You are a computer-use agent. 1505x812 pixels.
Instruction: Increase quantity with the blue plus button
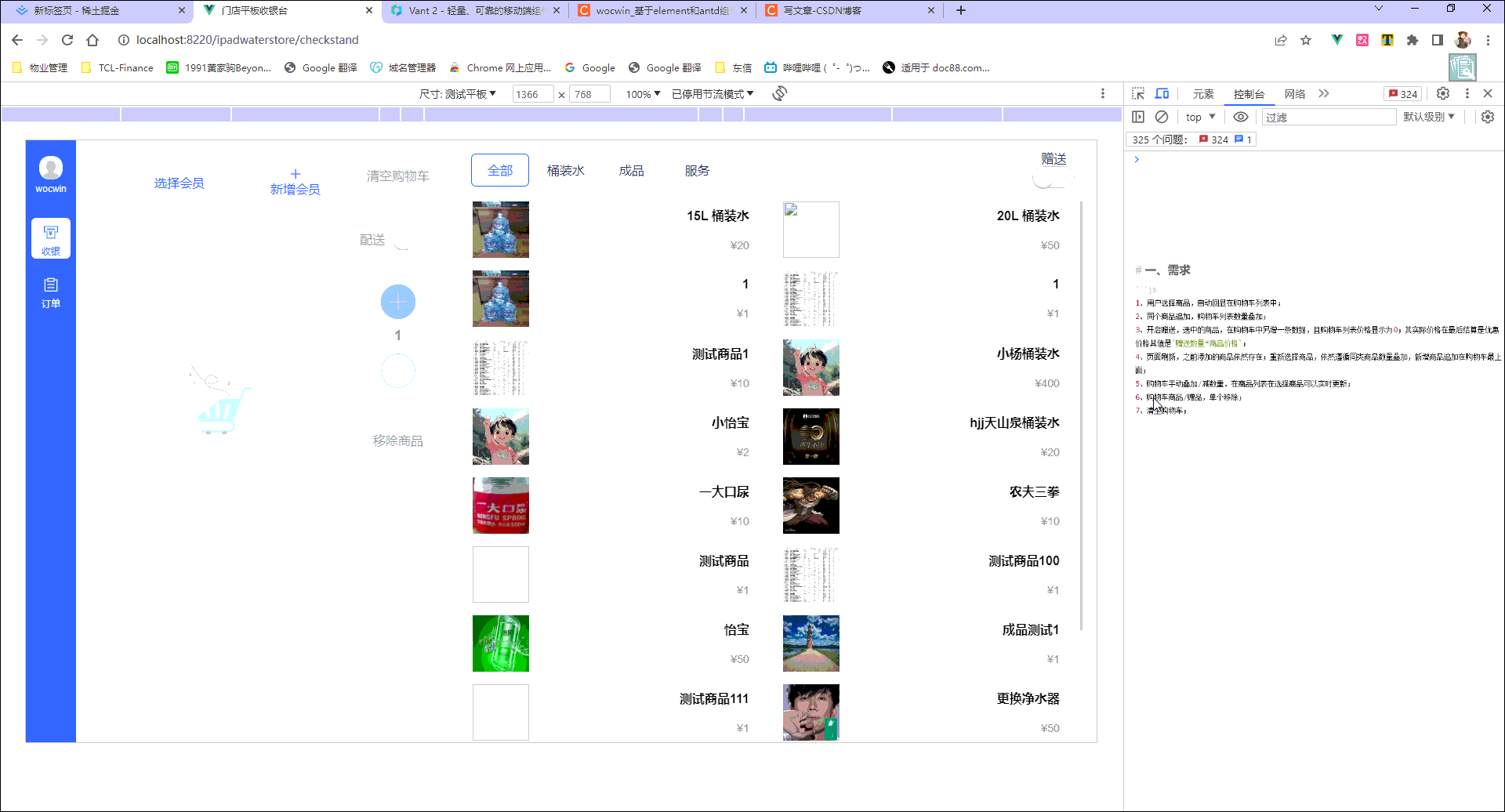point(398,302)
